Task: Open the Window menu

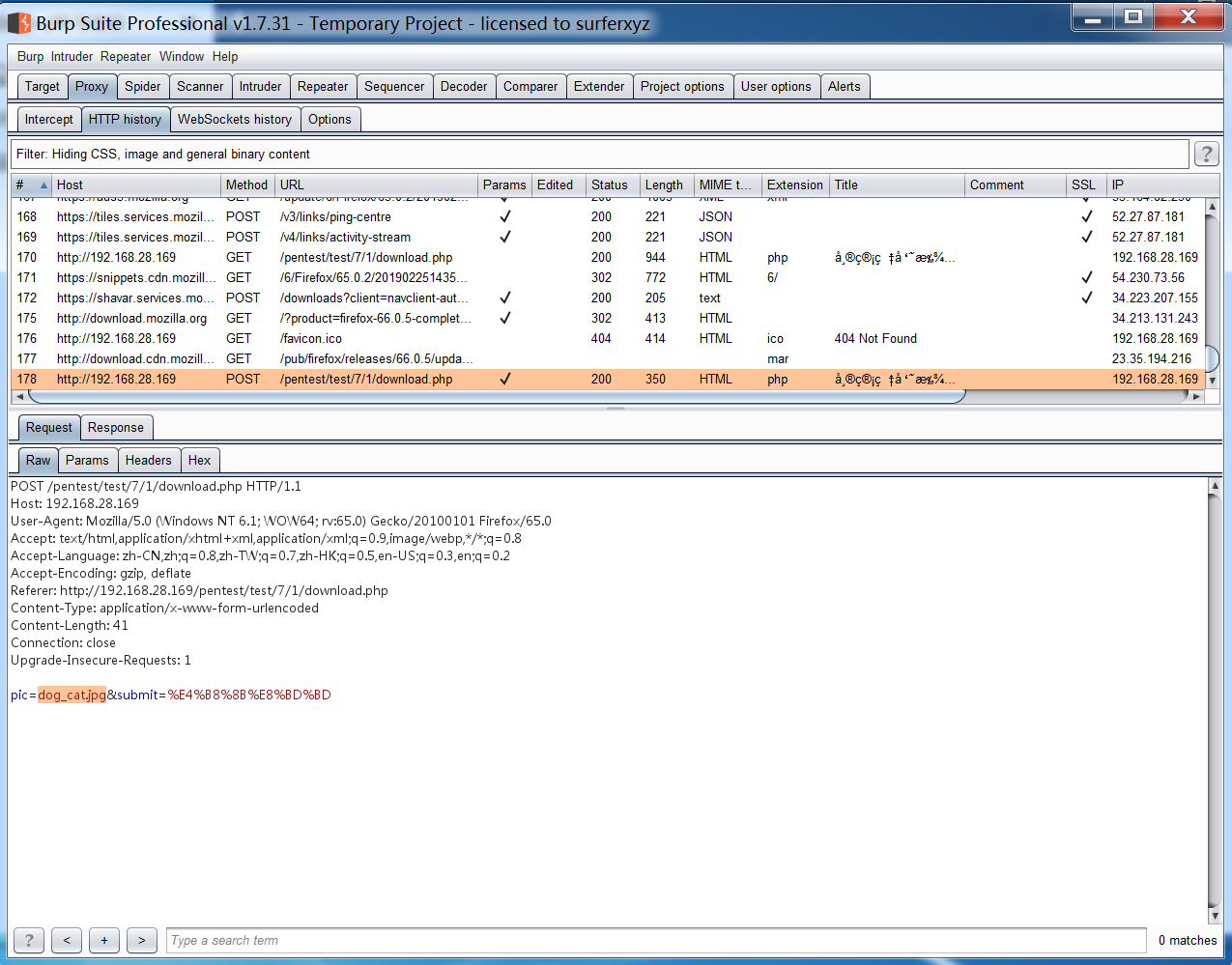Action: coord(182,56)
